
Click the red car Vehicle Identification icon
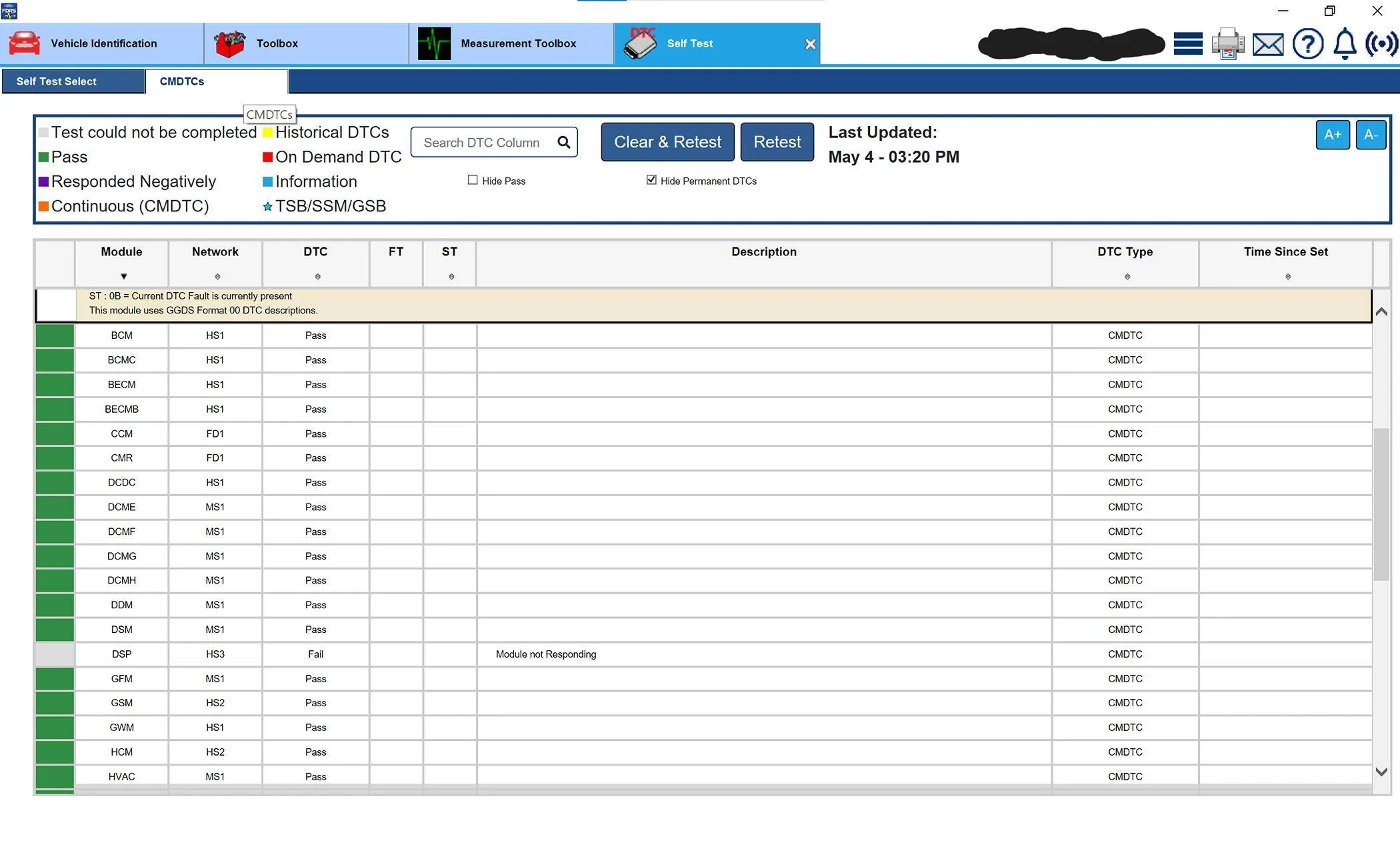point(25,43)
